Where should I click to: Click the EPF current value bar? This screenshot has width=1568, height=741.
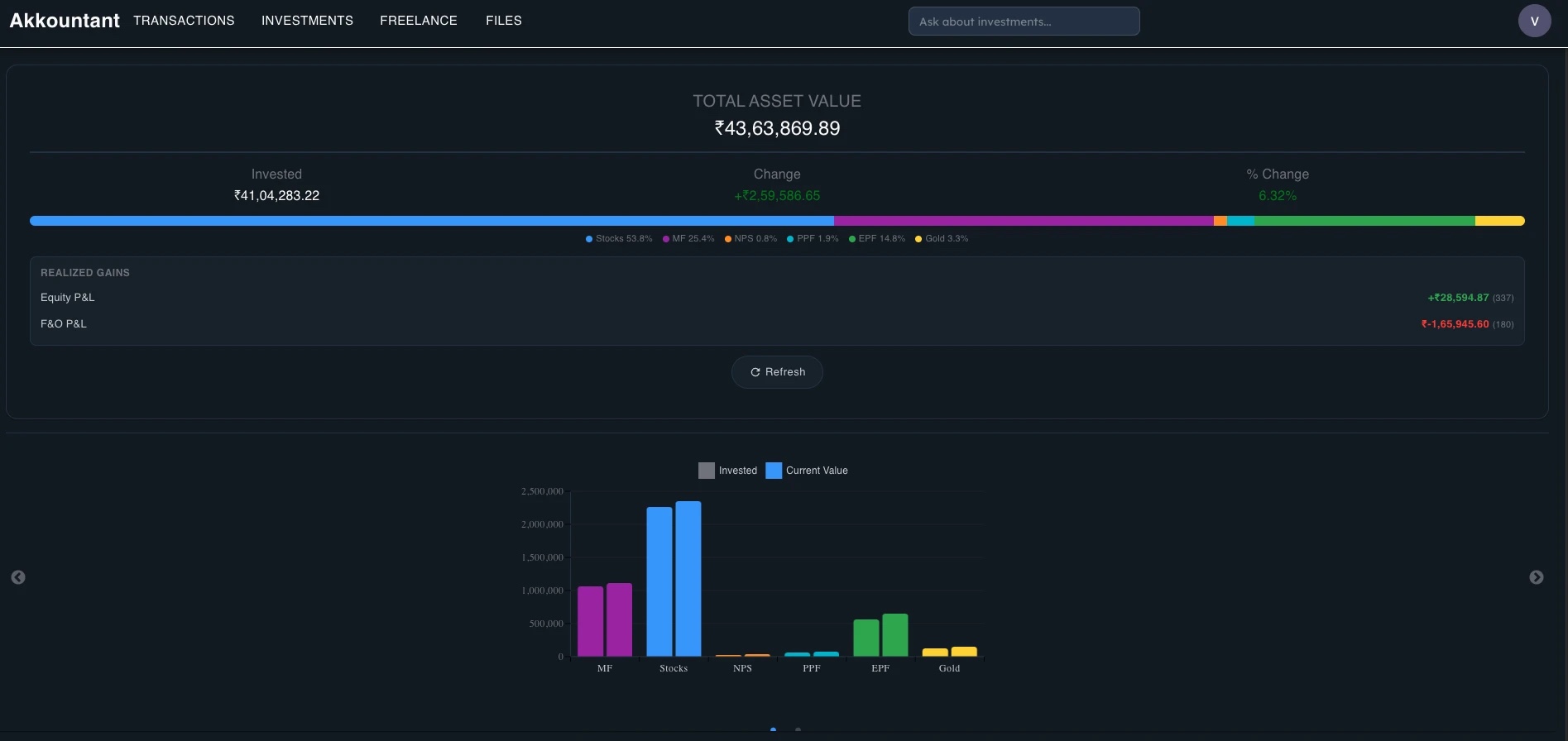895,635
